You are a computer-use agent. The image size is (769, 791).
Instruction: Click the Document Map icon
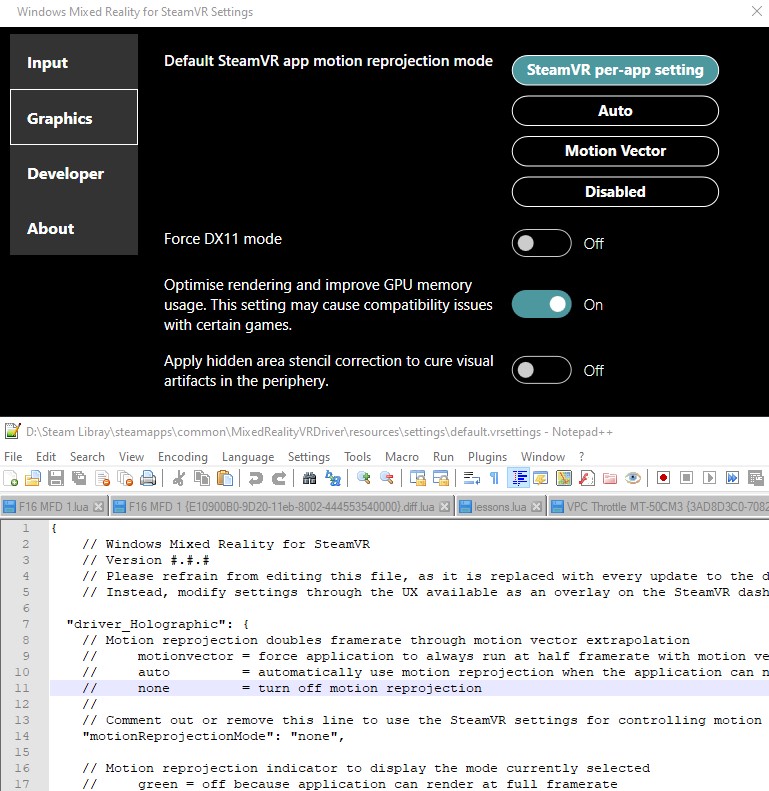click(x=564, y=478)
